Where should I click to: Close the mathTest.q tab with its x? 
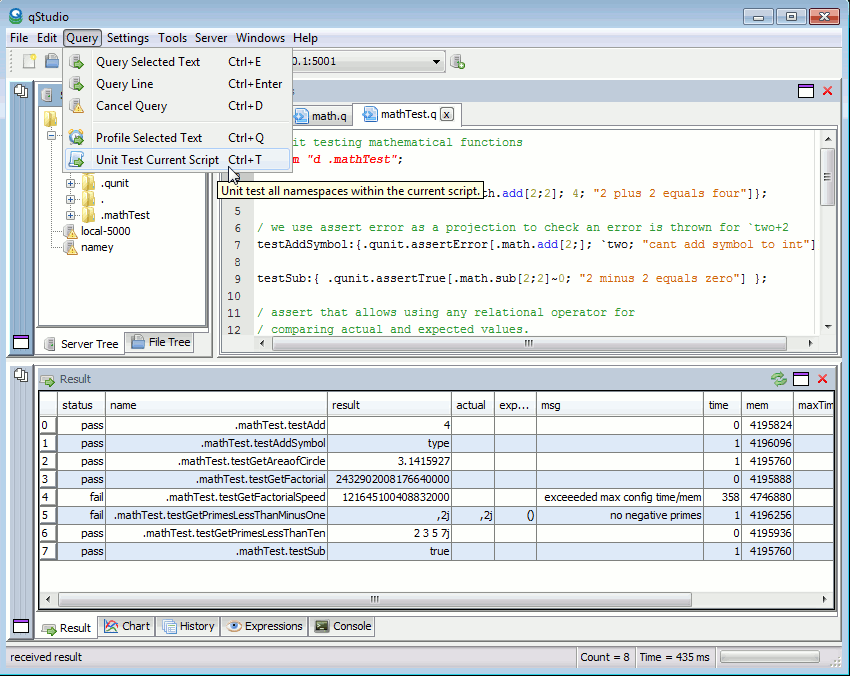tap(447, 114)
